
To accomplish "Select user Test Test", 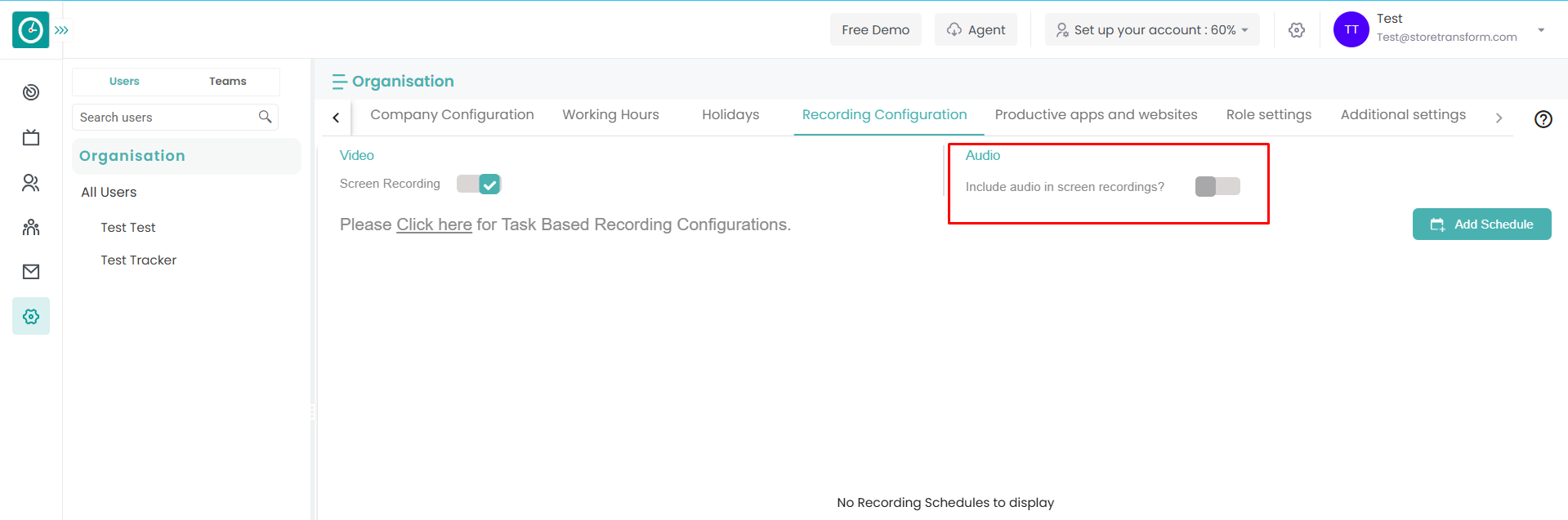I will tap(128, 228).
